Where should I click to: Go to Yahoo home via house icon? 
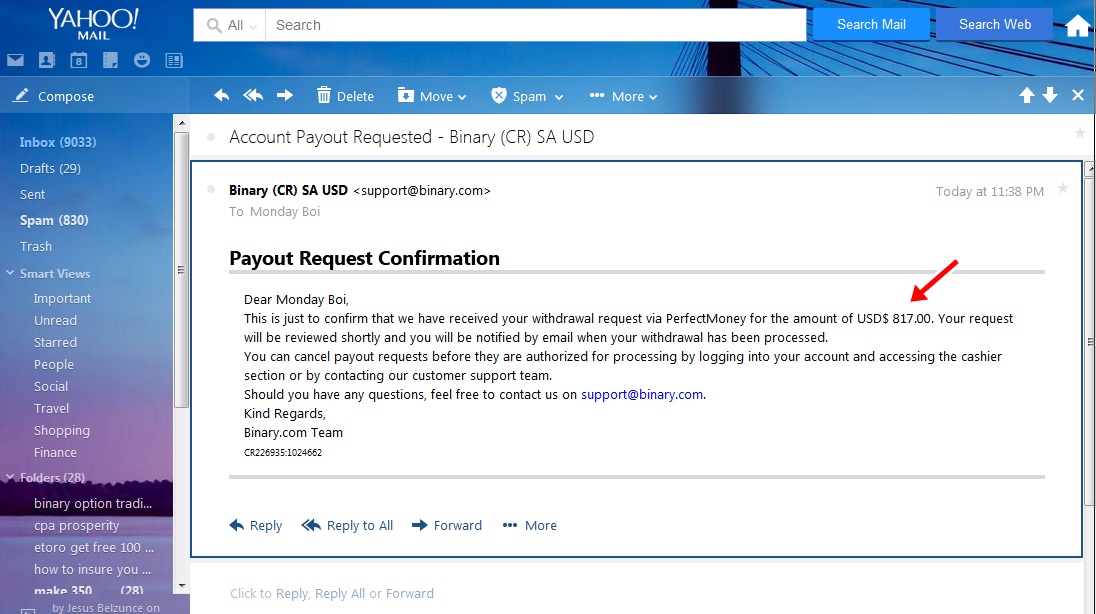point(1078,26)
